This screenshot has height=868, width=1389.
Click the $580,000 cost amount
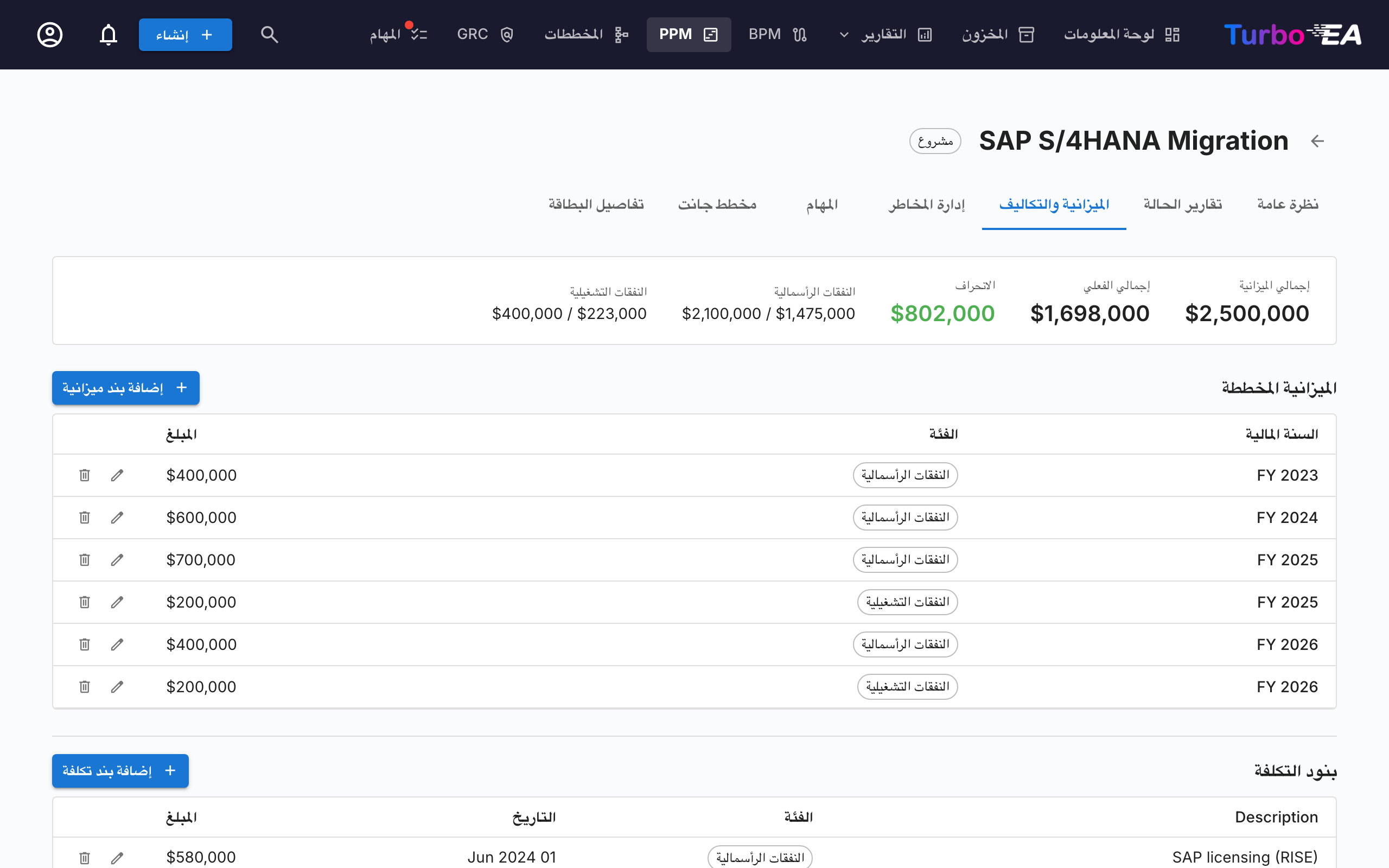point(201,858)
